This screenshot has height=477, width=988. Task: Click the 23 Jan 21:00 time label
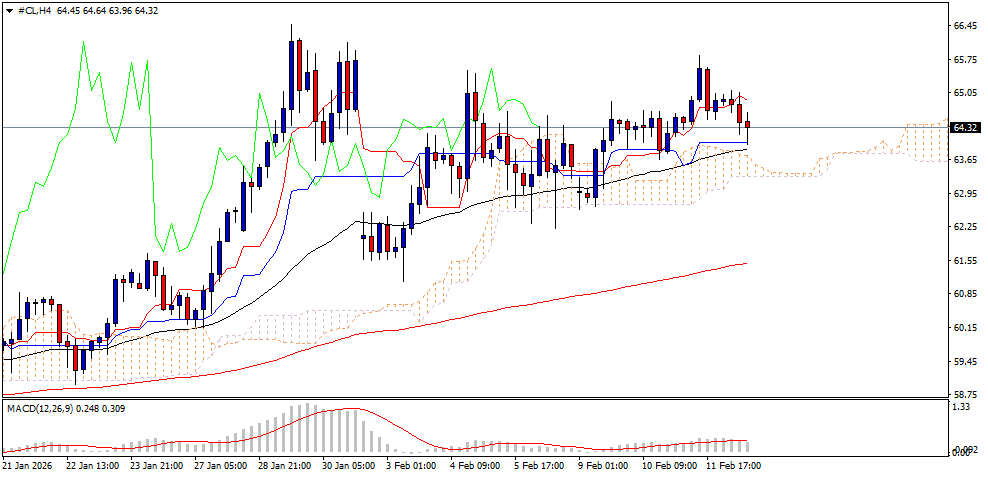pos(156,466)
